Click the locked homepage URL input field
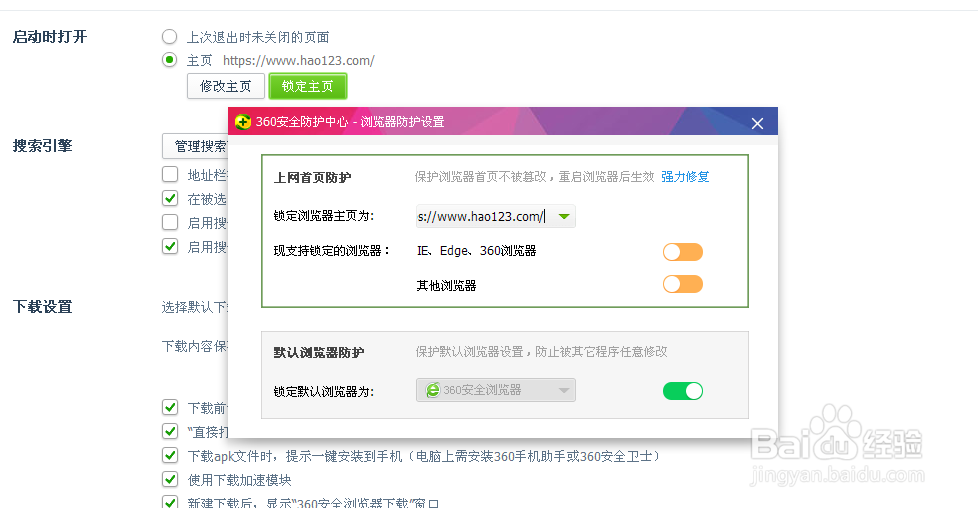The width and height of the screenshot is (978, 508). click(481, 216)
